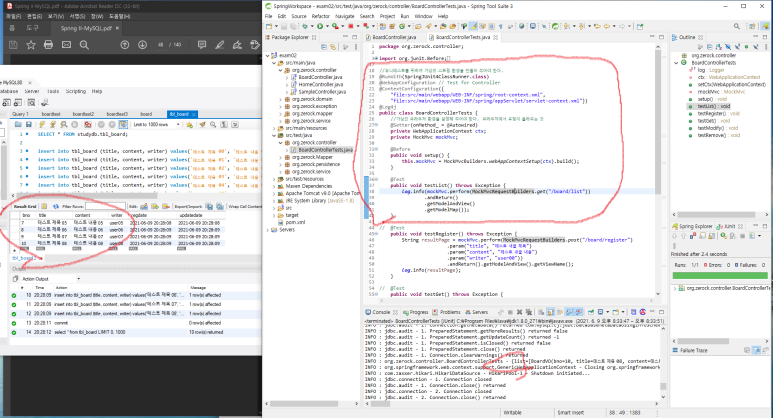Click the Spring boot dashboard green icon in toolbar
This screenshot has height=418, width=773.
click(x=555, y=26)
